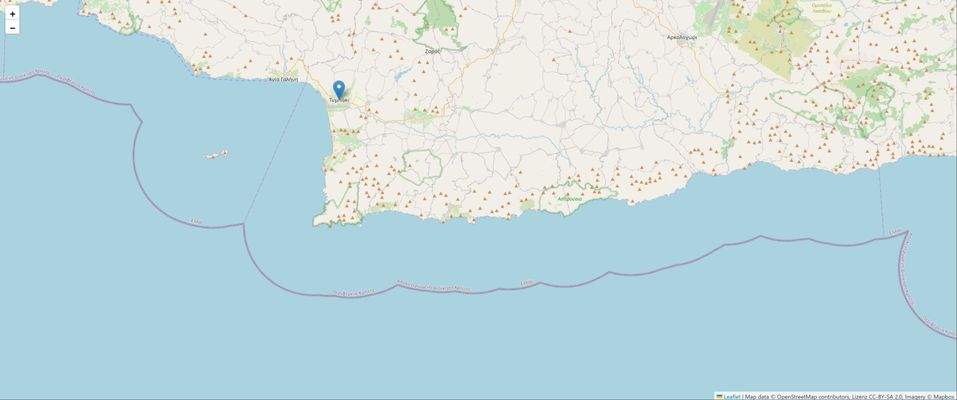Zoom in with the plus button
Image resolution: width=957 pixels, height=400 pixels.
(x=12, y=13)
